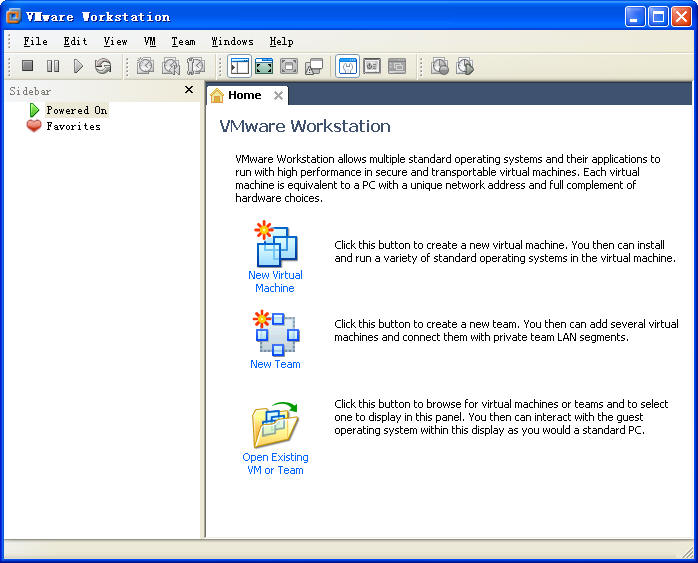Viewport: 698px width, 563px height.
Task: Click the resize grip in status bar corner
Action: pos(687,552)
